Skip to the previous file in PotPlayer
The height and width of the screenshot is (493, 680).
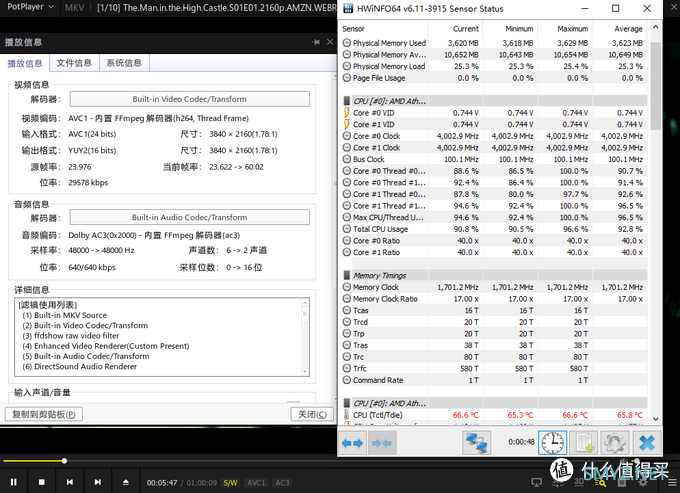(x=70, y=482)
